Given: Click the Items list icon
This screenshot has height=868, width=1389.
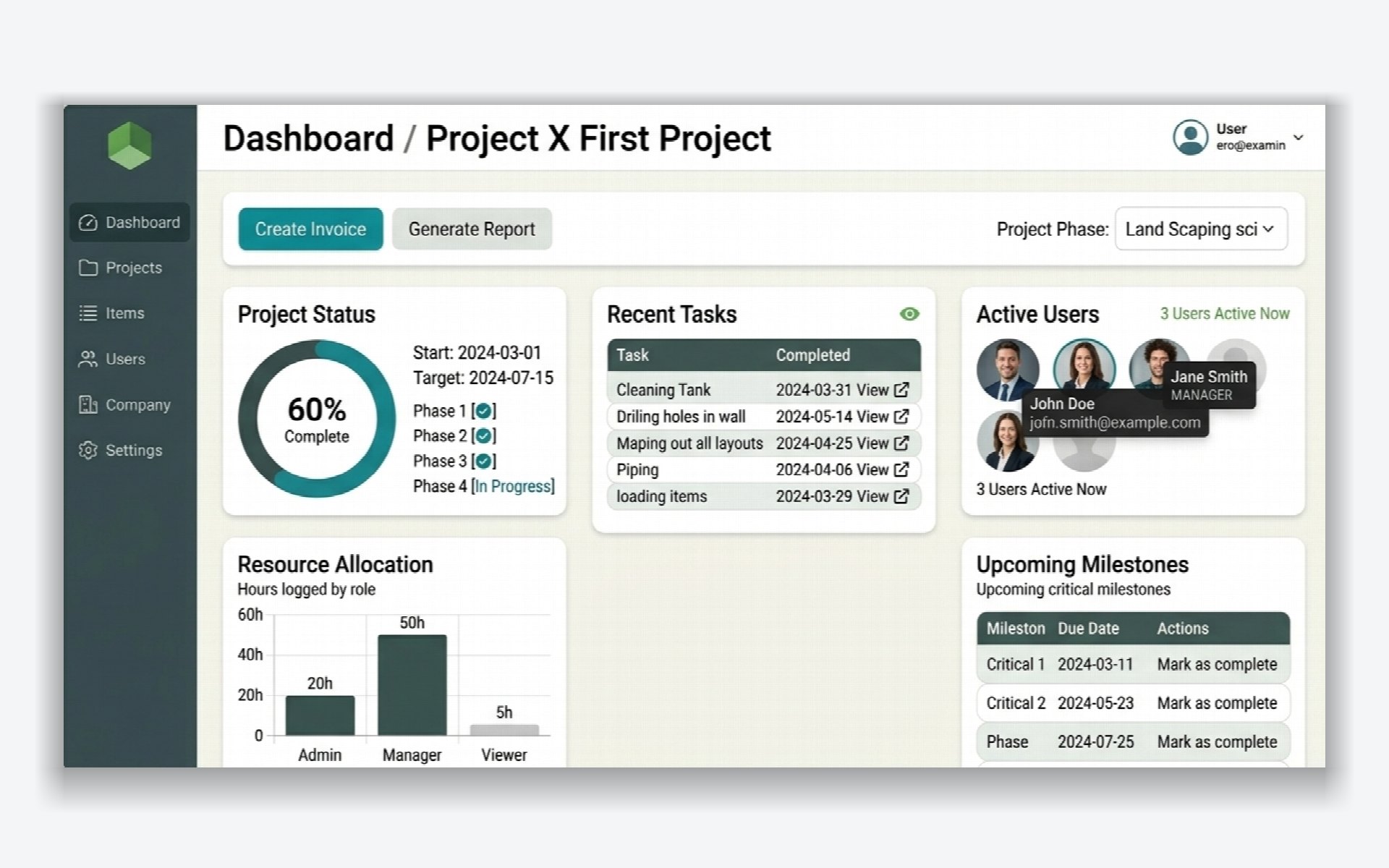Looking at the screenshot, I should pyautogui.click(x=88, y=313).
